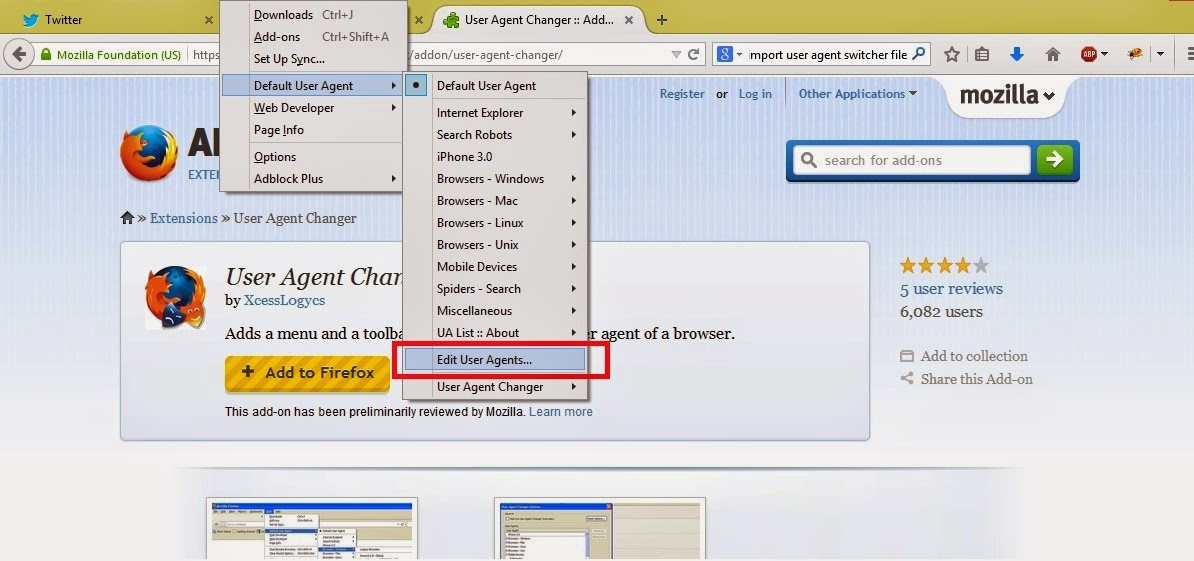The height and width of the screenshot is (561, 1194).
Task: Open the downloads arrow icon
Action: point(1017,54)
